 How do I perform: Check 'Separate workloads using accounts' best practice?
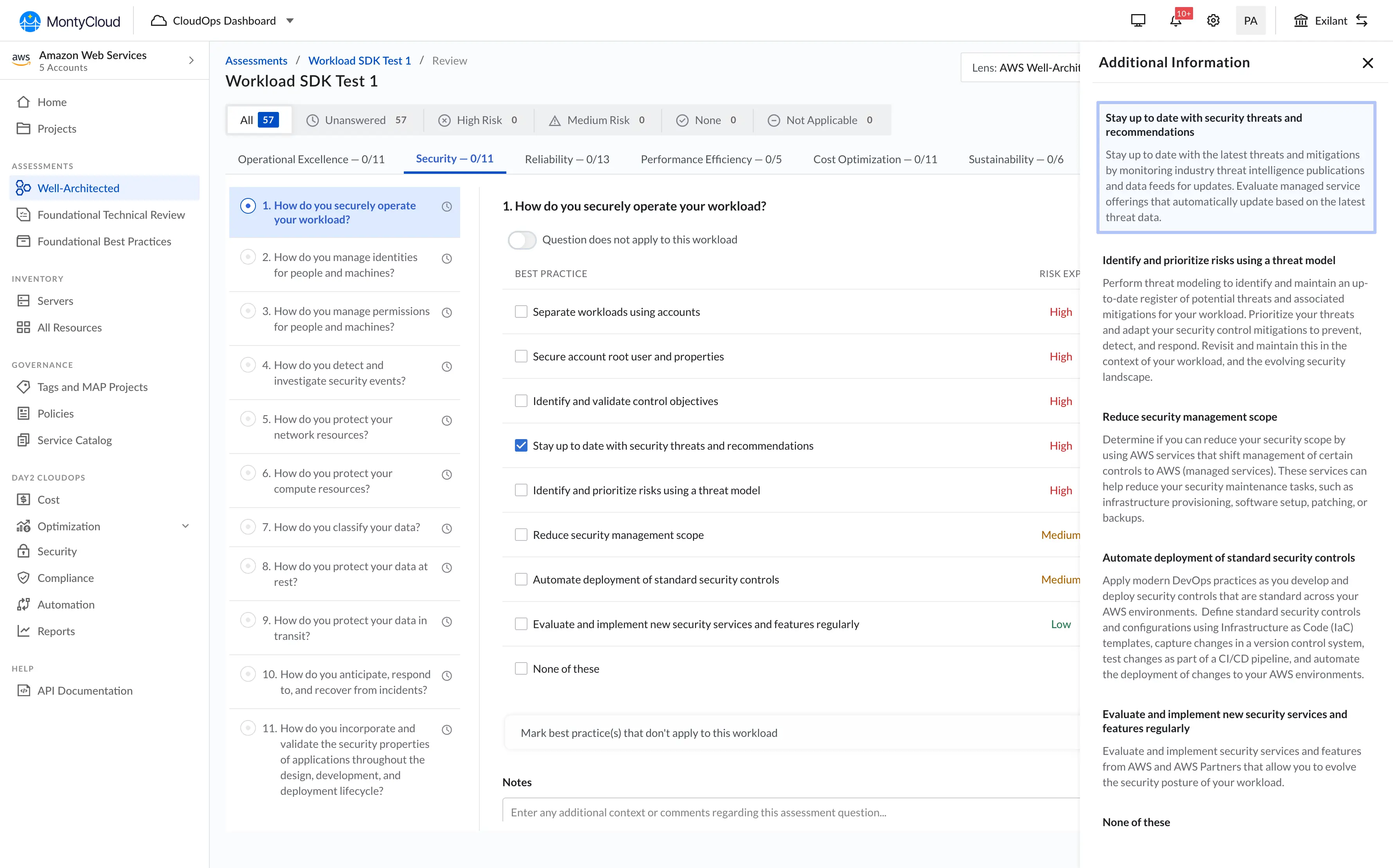point(520,311)
